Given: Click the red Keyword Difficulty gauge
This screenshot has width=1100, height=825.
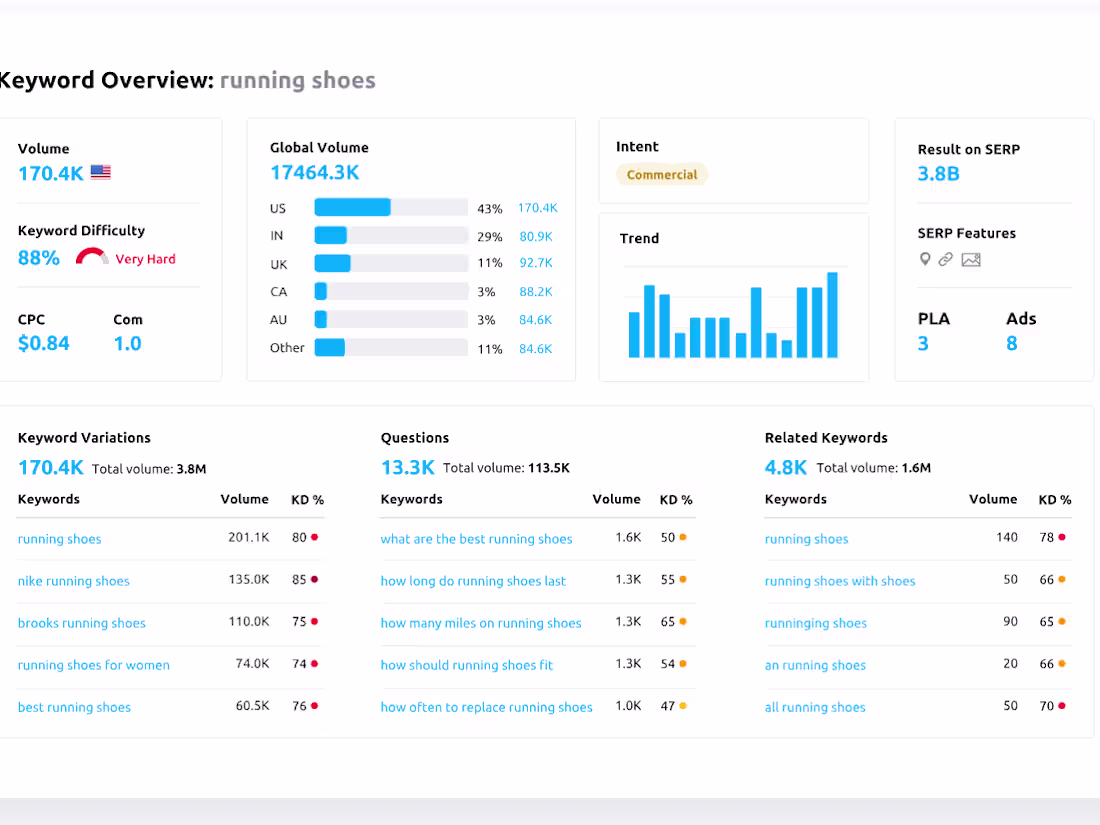Looking at the screenshot, I should [x=91, y=255].
